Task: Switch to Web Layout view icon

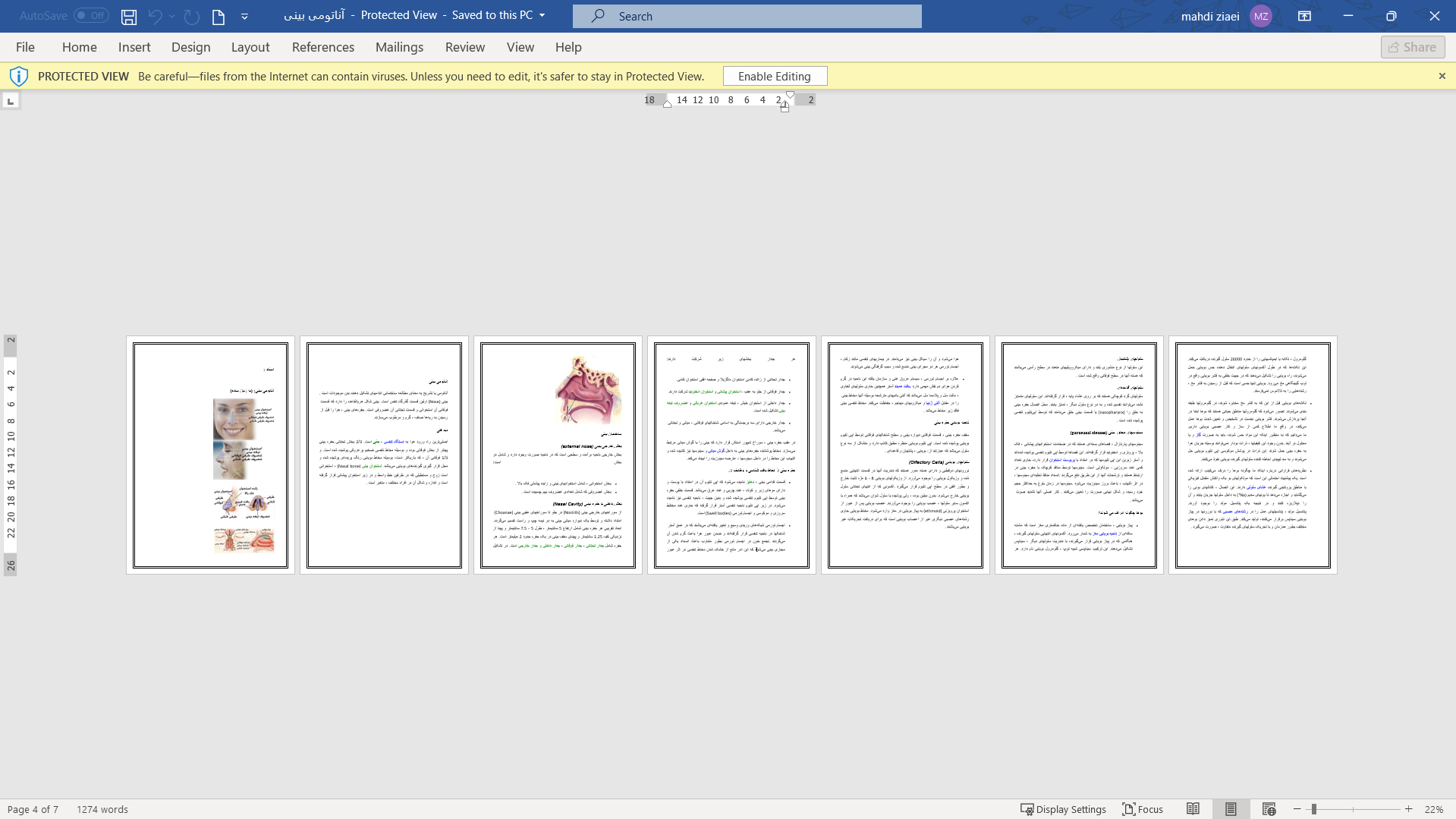Action: tap(1269, 809)
